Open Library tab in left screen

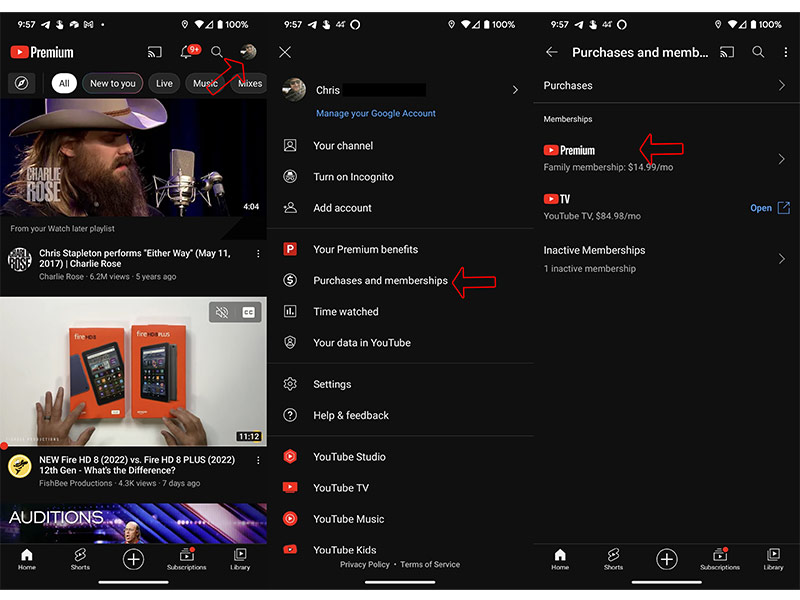240,560
